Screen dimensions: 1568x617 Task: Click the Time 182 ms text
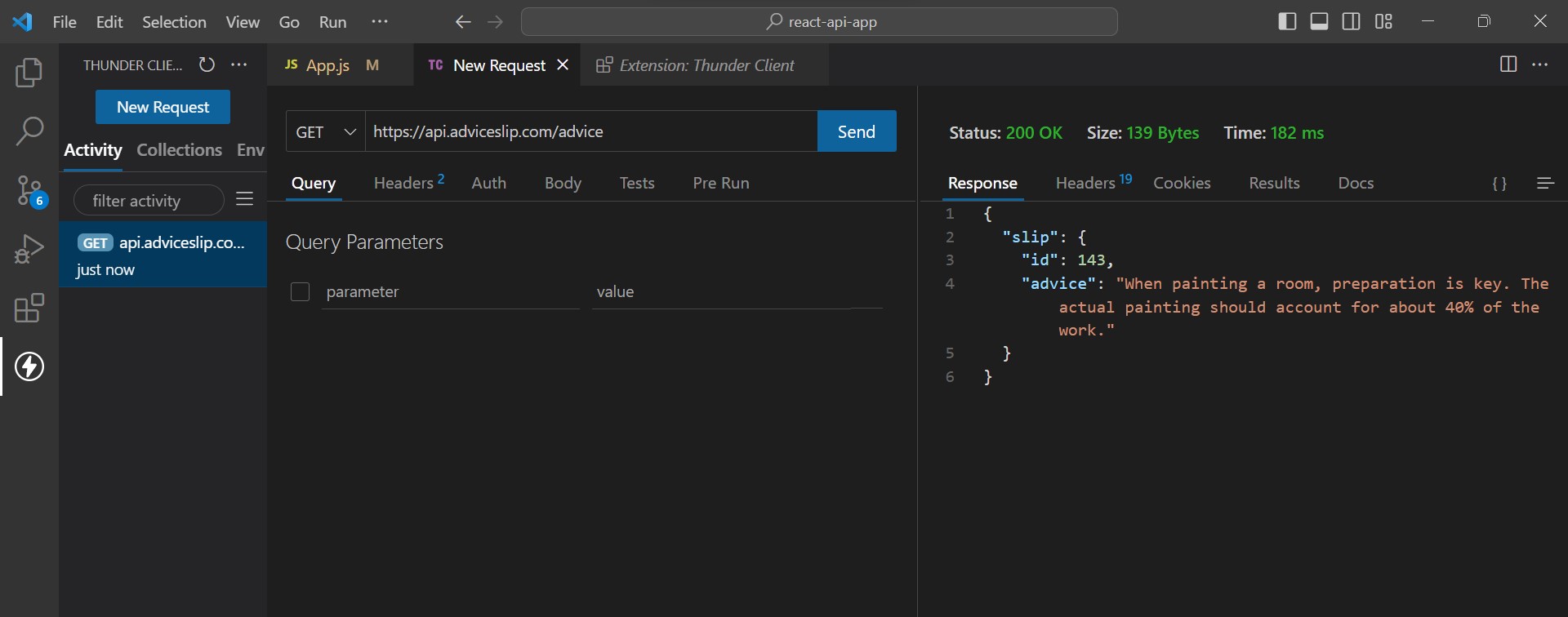(1274, 133)
